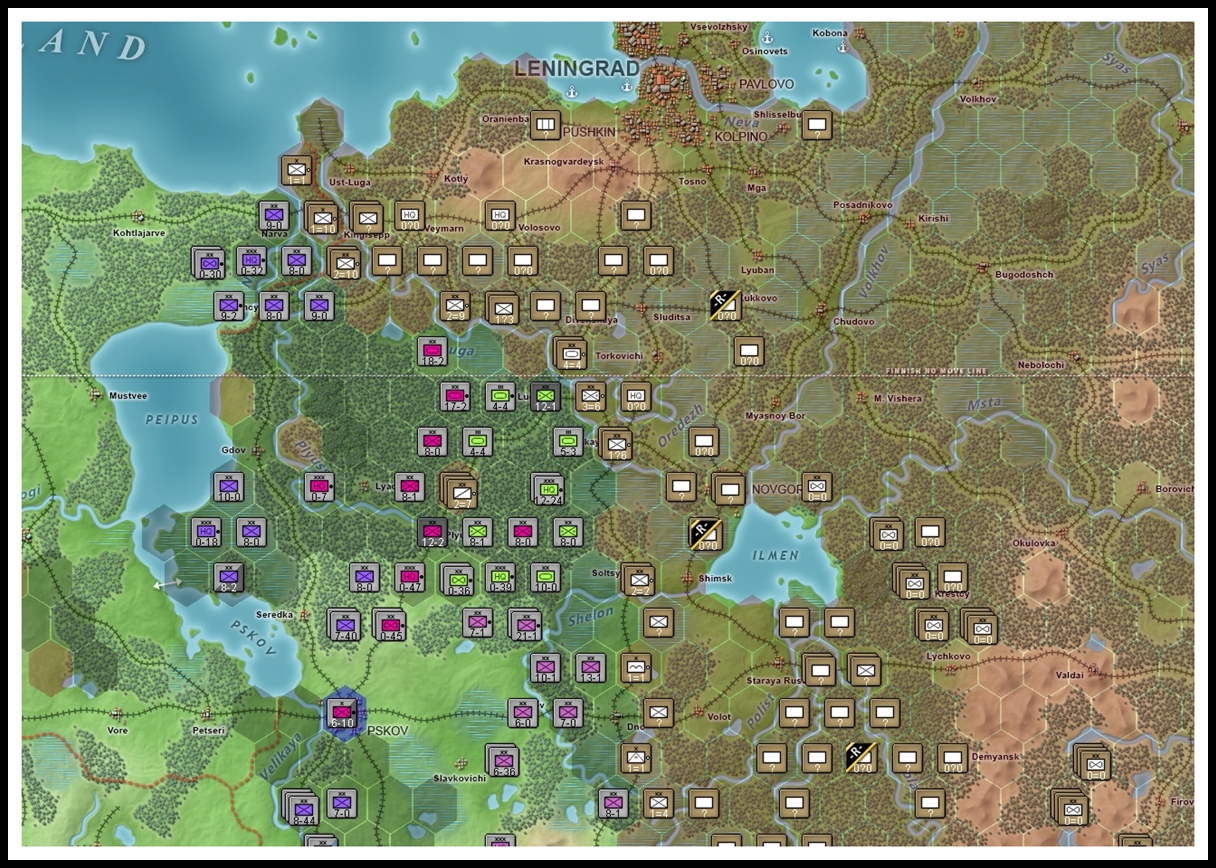Select the Soviet 2=10 stack east of Narva

345,263
